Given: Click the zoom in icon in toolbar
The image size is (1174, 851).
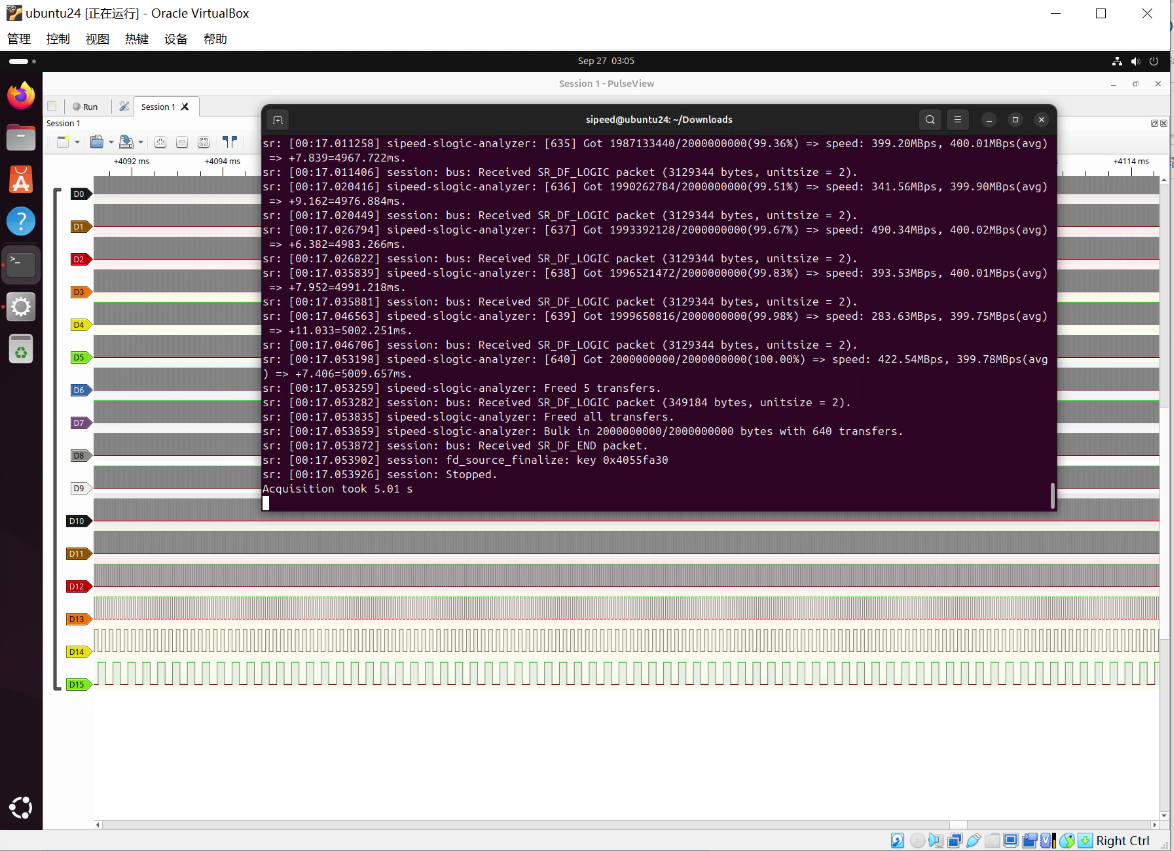Looking at the screenshot, I should point(160,142).
